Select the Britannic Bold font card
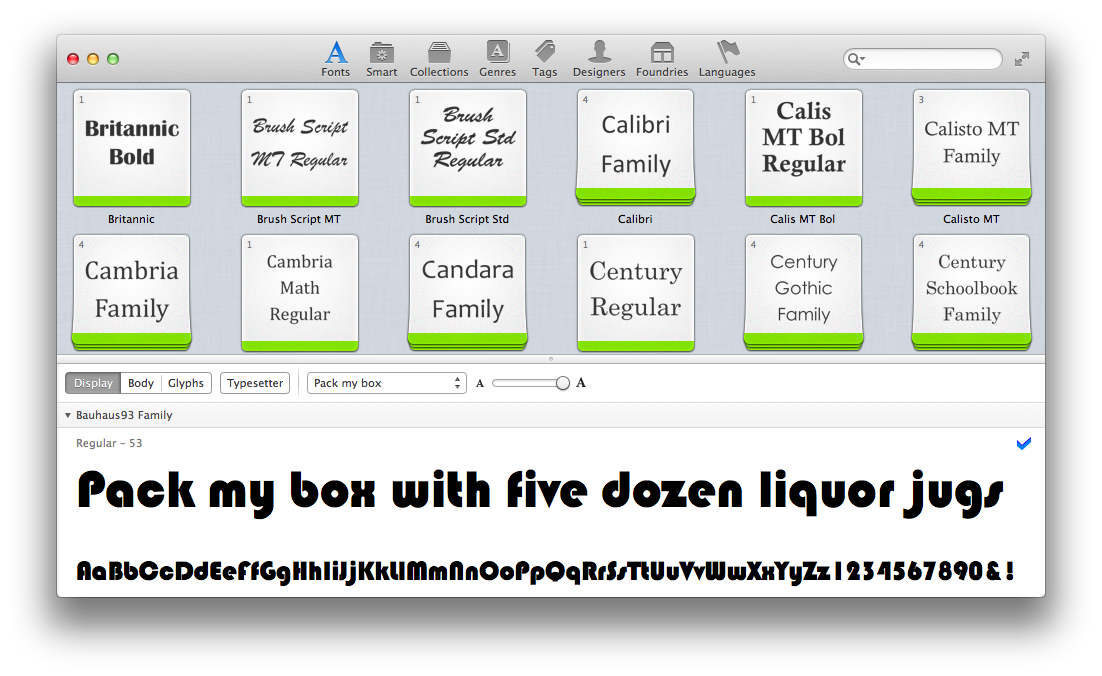1102x676 pixels. (131, 148)
